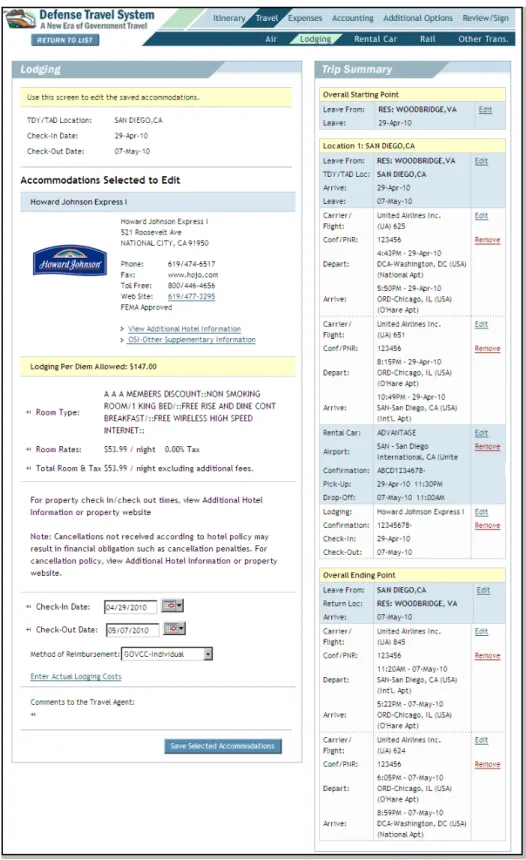526x860 pixels.
Task: Open the Rail sub-tab
Action: pyautogui.click(x=427, y=39)
